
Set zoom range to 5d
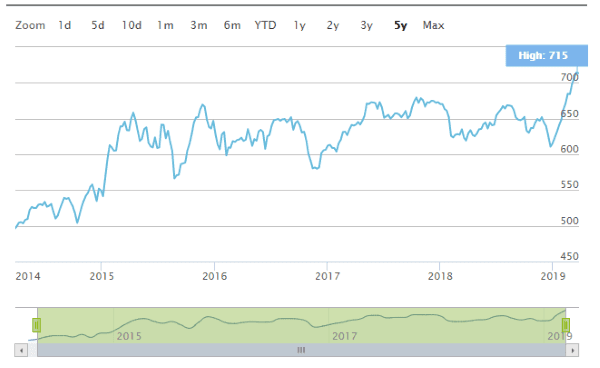point(98,25)
